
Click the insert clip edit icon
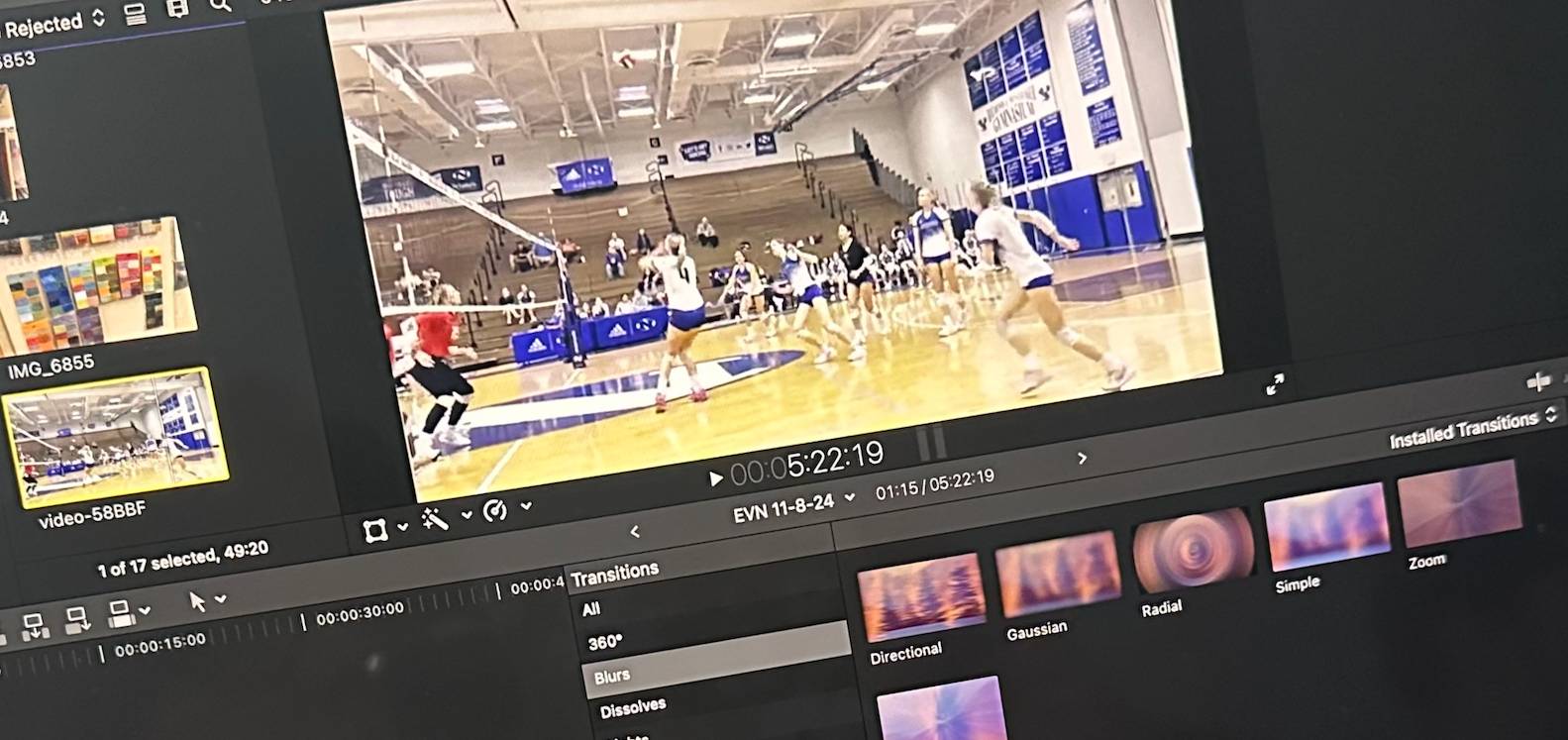34,627
